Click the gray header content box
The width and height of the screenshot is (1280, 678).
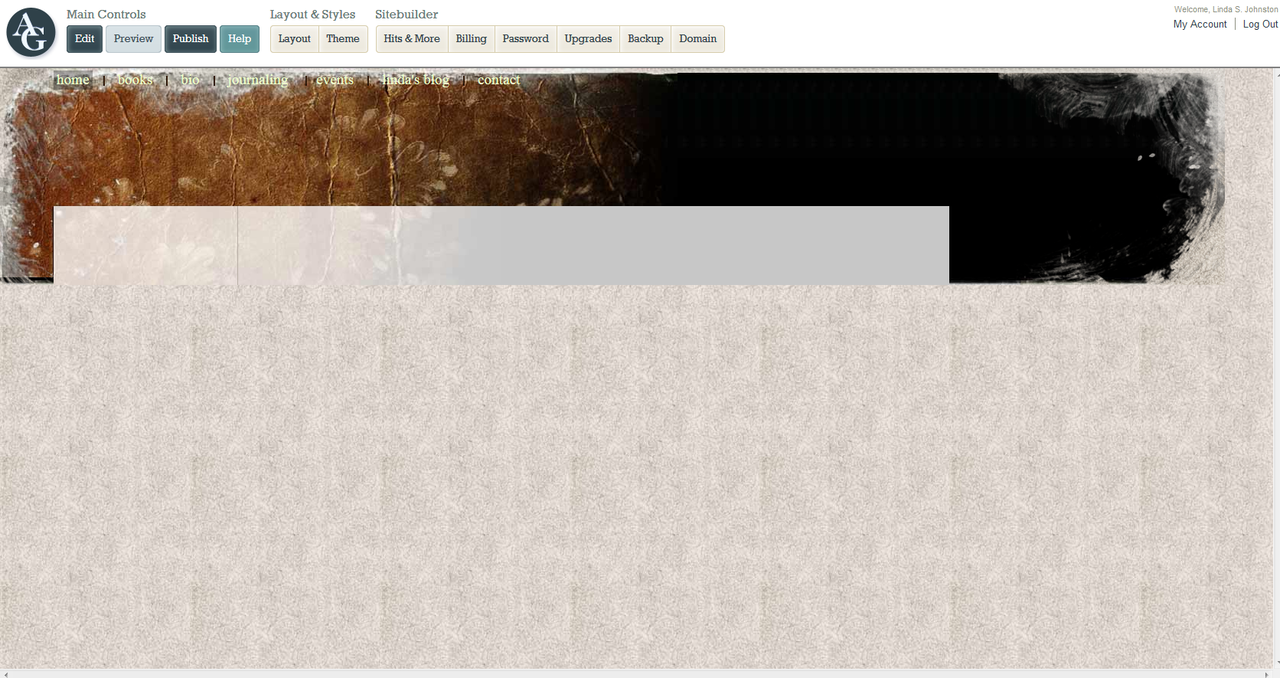click(501, 245)
